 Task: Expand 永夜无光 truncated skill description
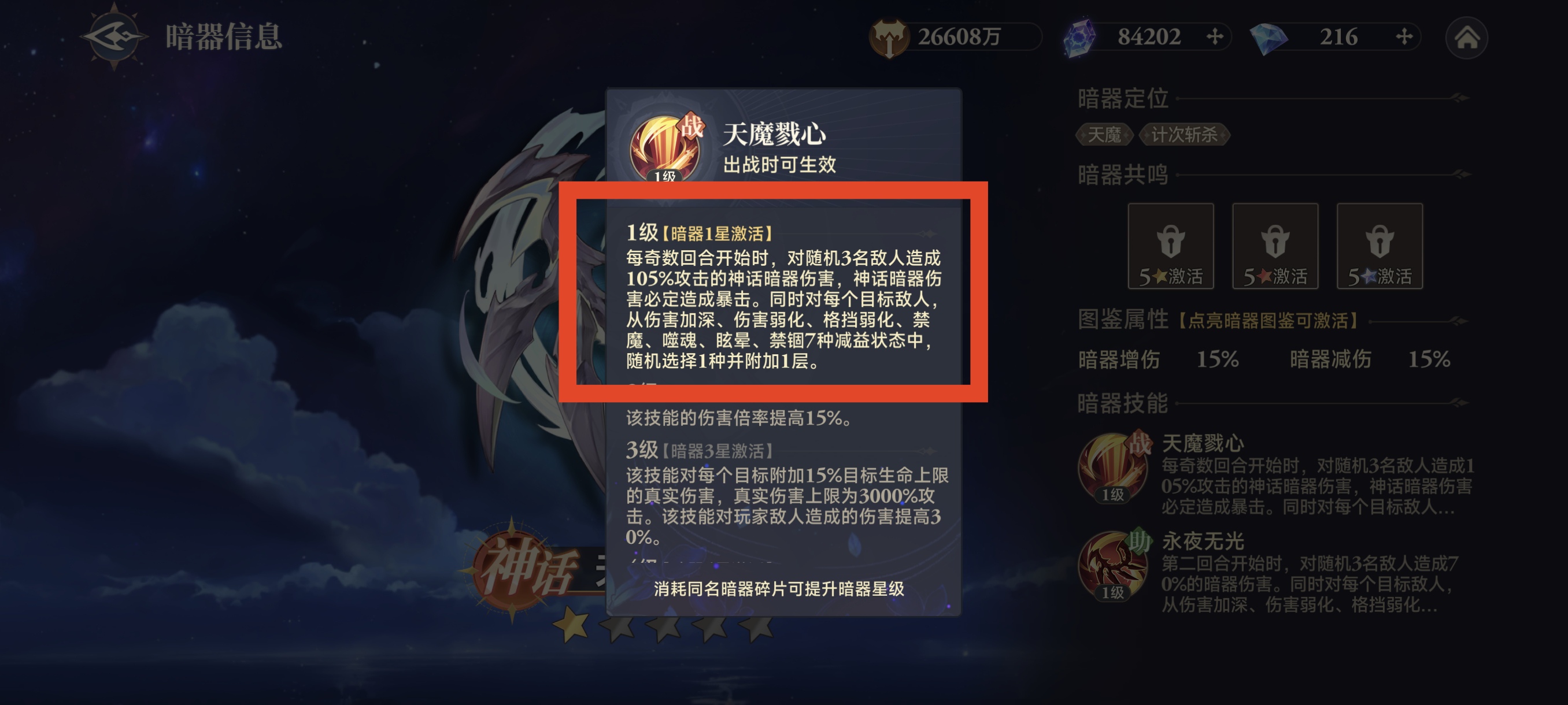click(x=1309, y=584)
